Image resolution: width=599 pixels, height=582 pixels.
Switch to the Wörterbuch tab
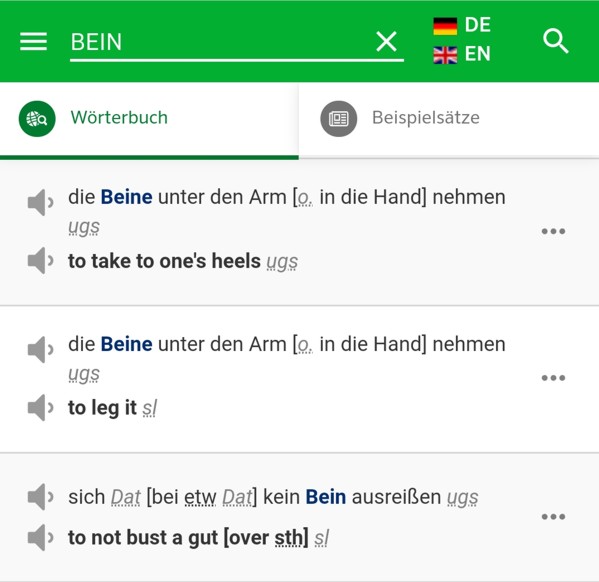point(149,119)
